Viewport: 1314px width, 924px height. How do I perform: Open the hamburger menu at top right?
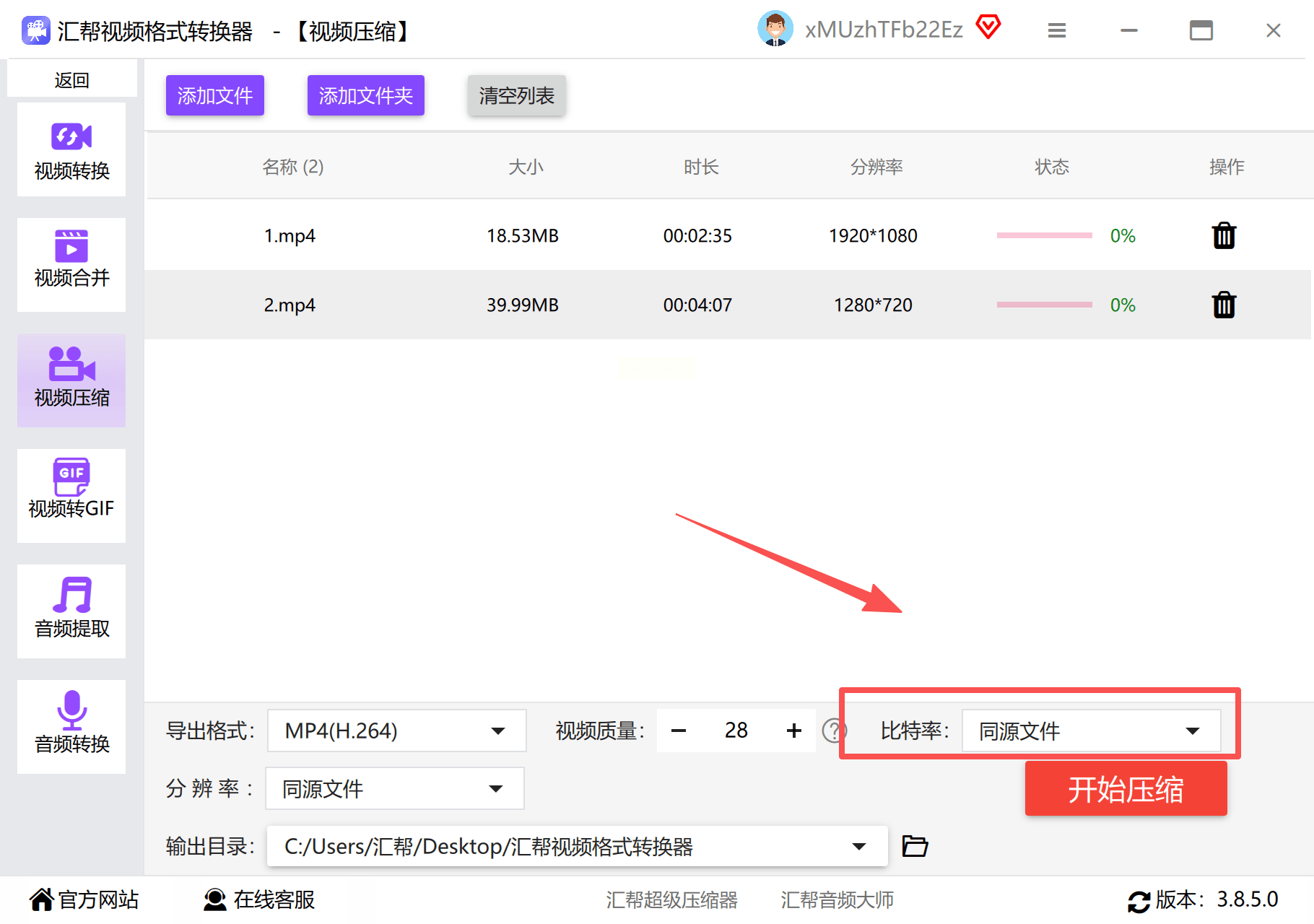(x=1056, y=30)
